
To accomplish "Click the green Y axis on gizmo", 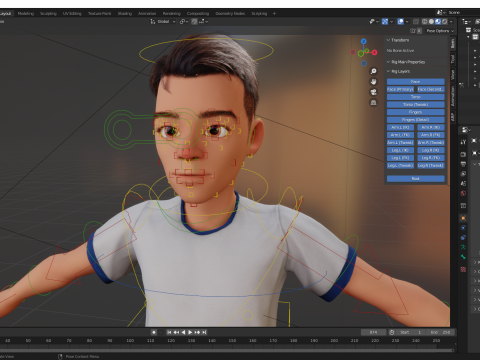I will [367, 51].
